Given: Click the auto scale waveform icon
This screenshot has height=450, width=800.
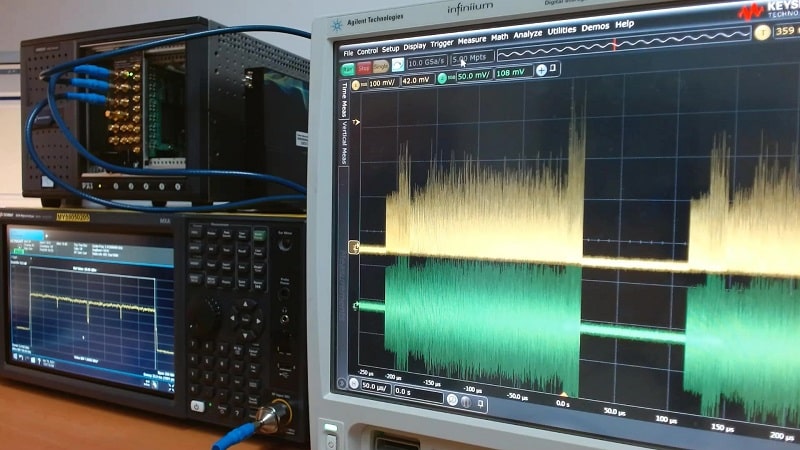Looking at the screenshot, I should click(x=398, y=65).
